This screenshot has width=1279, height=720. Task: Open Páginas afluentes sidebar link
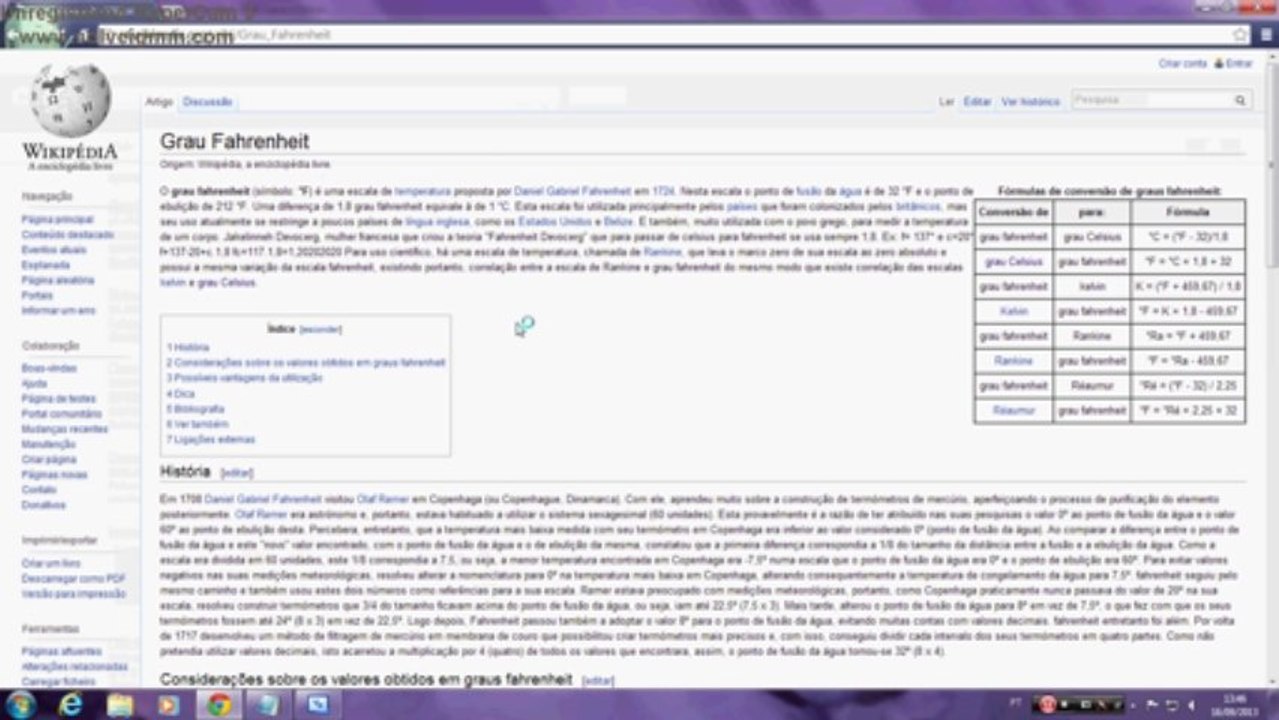click(x=61, y=651)
